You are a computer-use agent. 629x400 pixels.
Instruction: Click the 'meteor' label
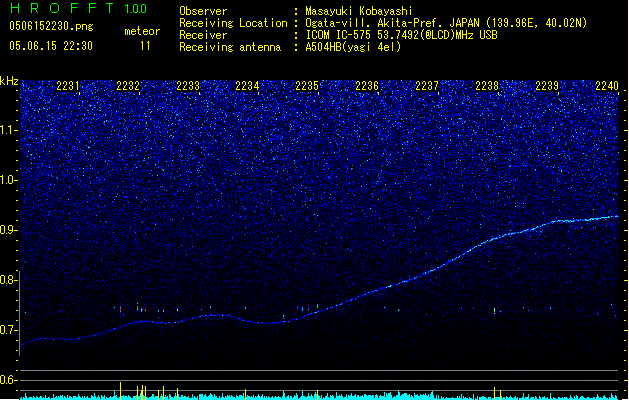point(142,31)
